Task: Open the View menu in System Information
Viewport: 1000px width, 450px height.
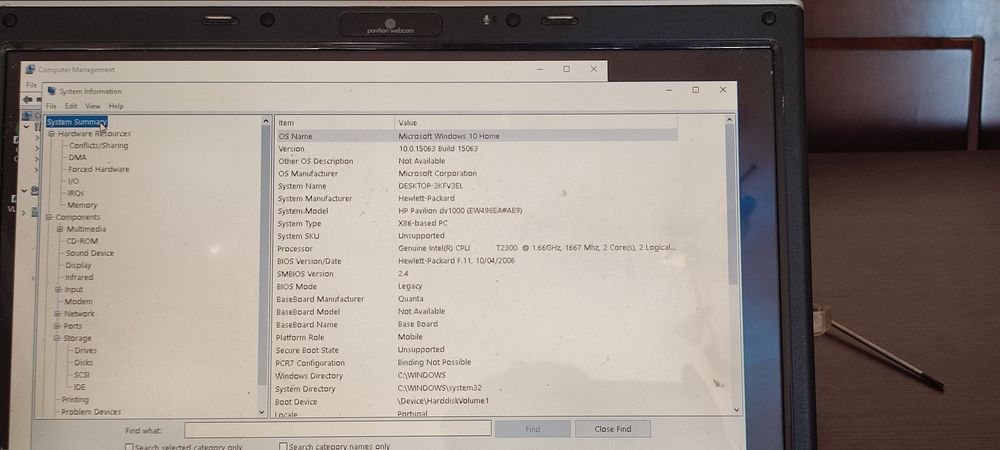Action: click(93, 106)
